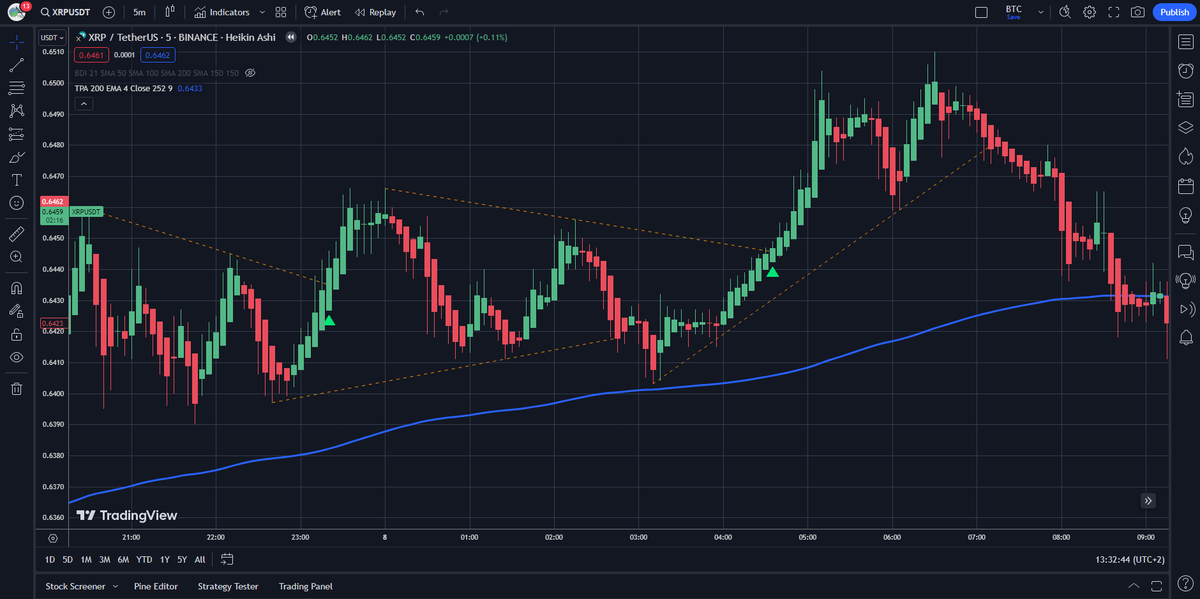Viewport: 1200px width, 599px height.
Task: Select the forecasting and measurement tool
Action: tap(16, 134)
